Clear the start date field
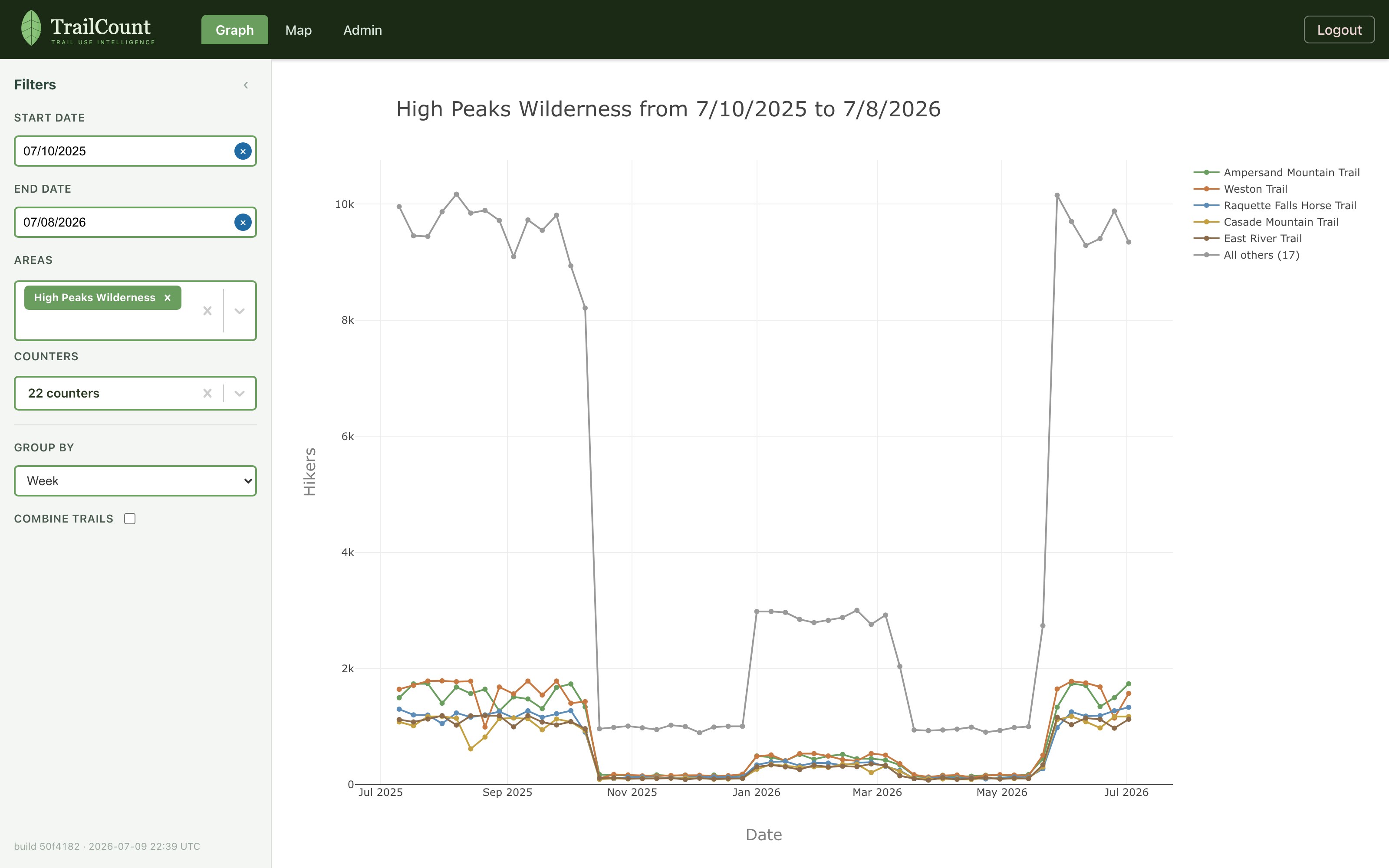 pyautogui.click(x=243, y=151)
